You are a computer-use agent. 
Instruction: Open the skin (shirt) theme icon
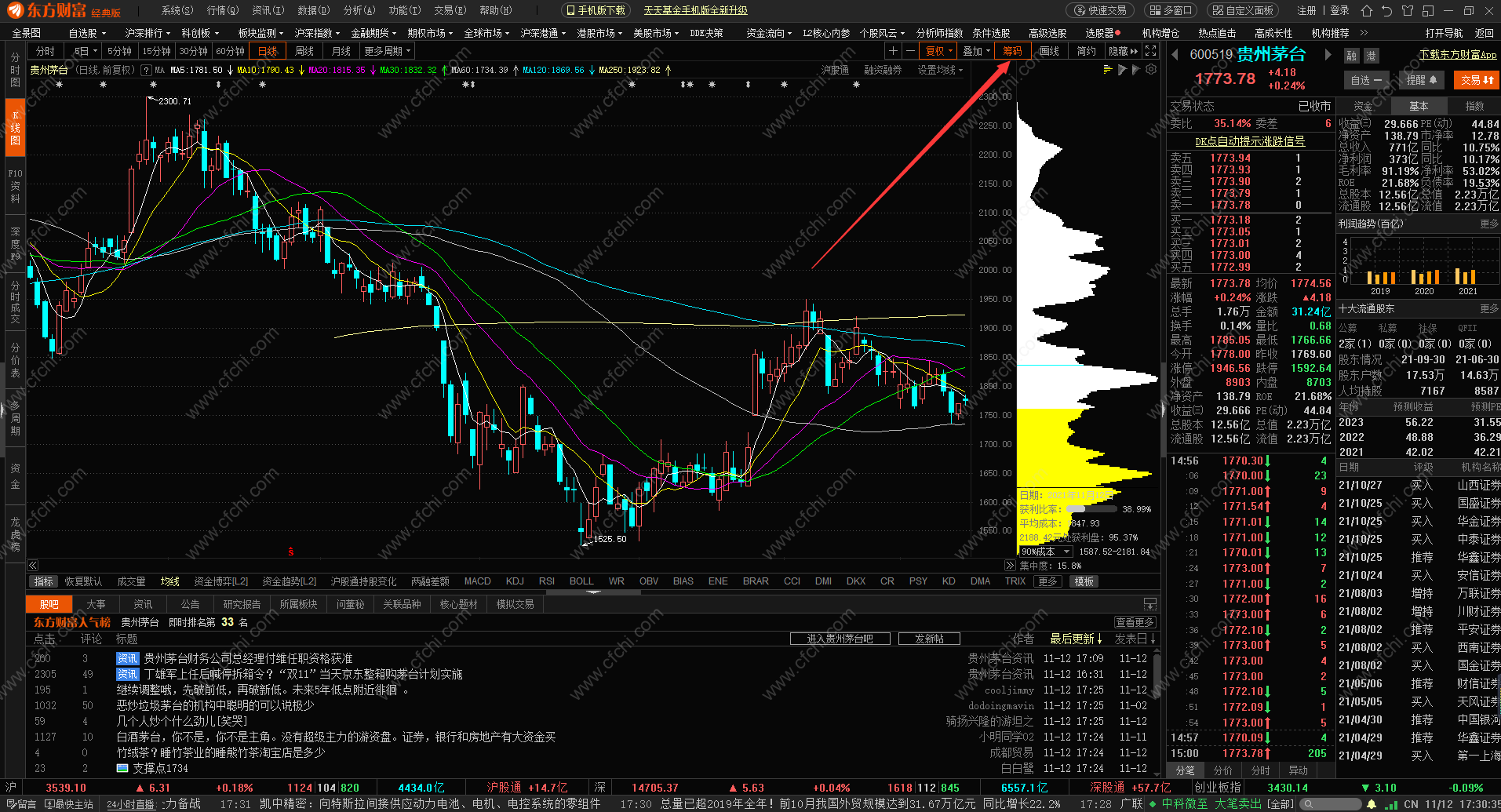point(1407,10)
